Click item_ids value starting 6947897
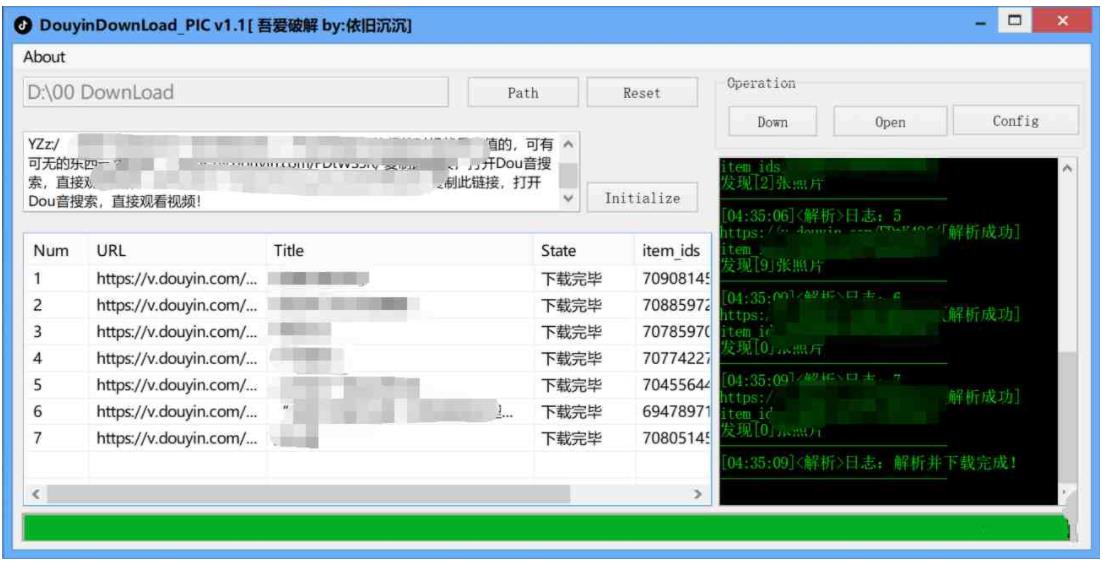The width and height of the screenshot is (1116, 574). 675,412
